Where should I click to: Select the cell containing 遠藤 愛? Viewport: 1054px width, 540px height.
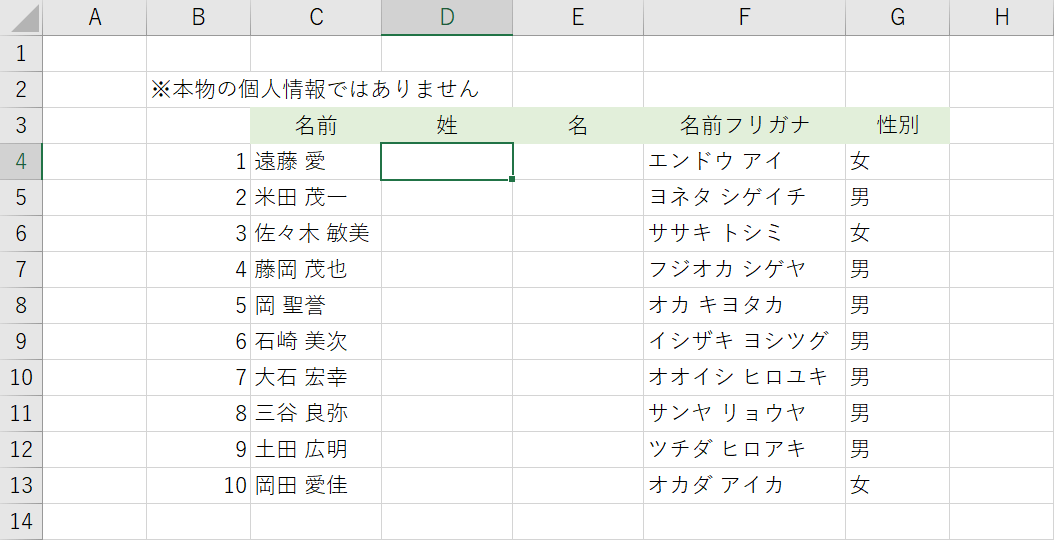pyautogui.click(x=316, y=161)
